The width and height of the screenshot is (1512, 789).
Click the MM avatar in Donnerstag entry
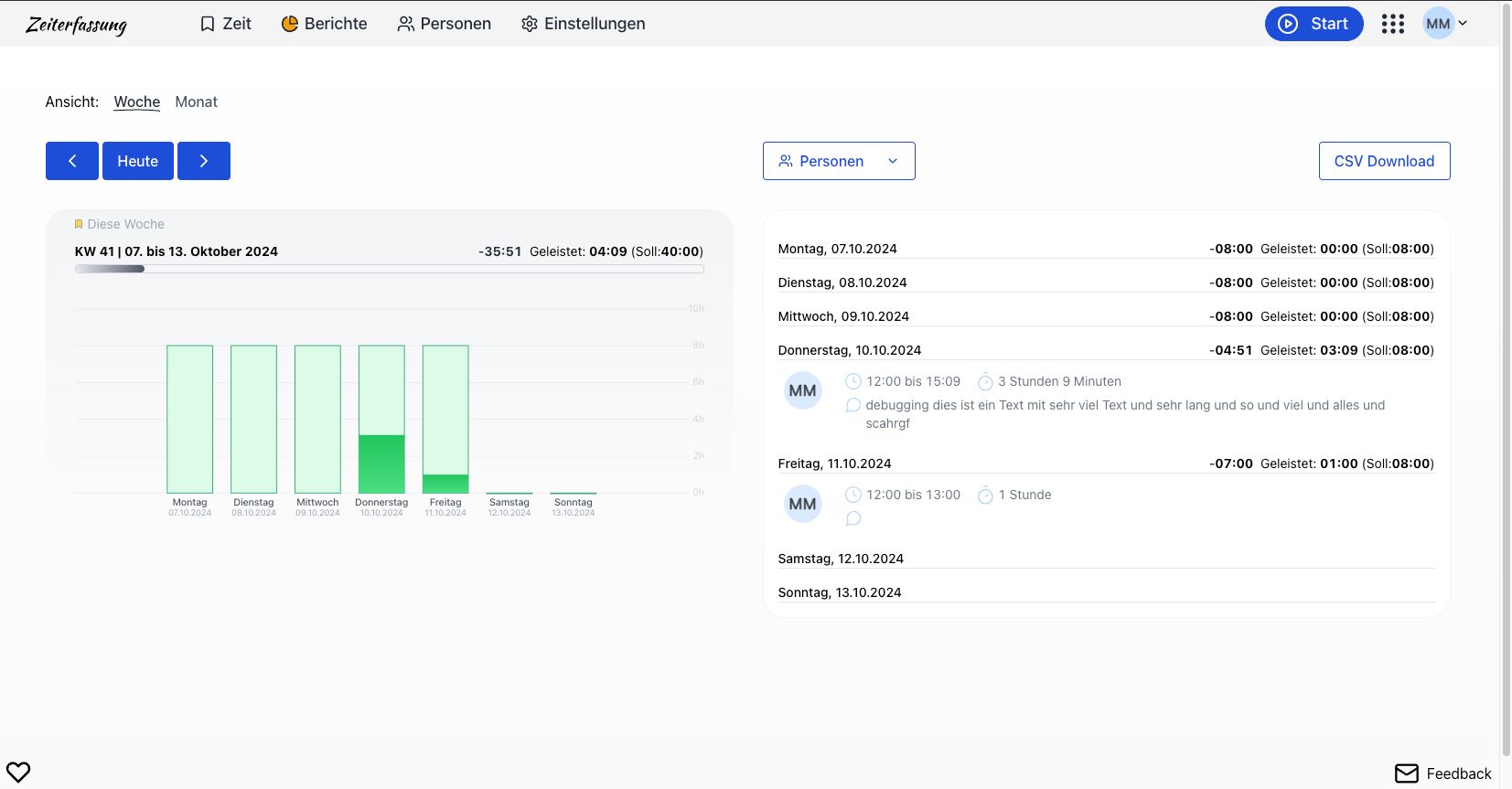[803, 390]
